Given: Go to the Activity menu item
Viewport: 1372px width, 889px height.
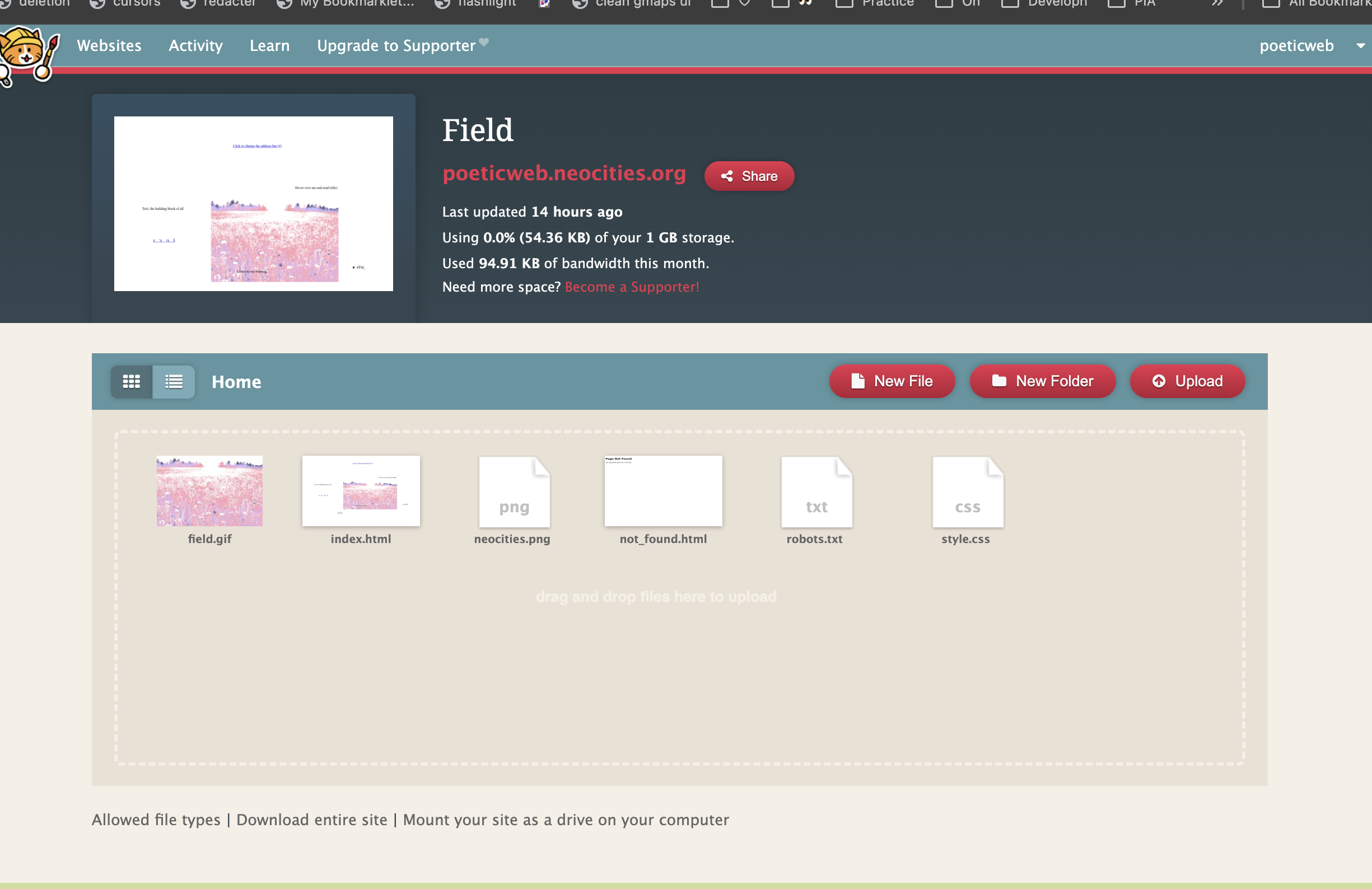Looking at the screenshot, I should click(195, 45).
